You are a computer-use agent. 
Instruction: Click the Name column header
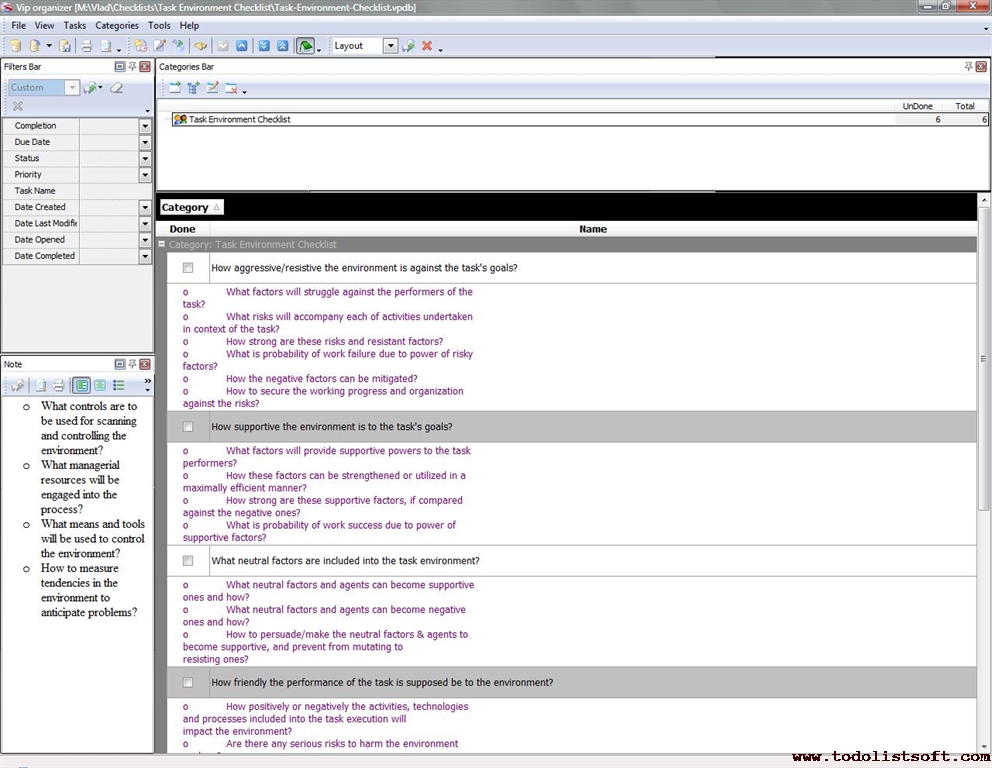pyautogui.click(x=592, y=229)
